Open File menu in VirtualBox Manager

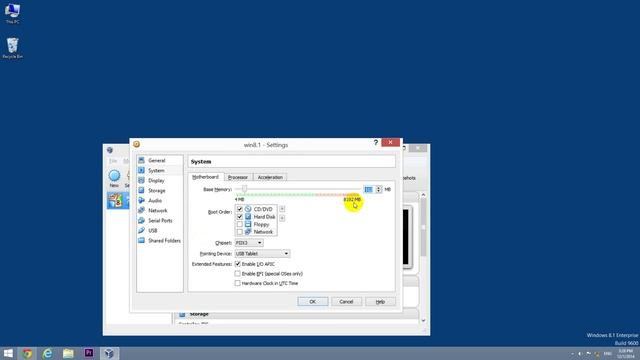113,161
